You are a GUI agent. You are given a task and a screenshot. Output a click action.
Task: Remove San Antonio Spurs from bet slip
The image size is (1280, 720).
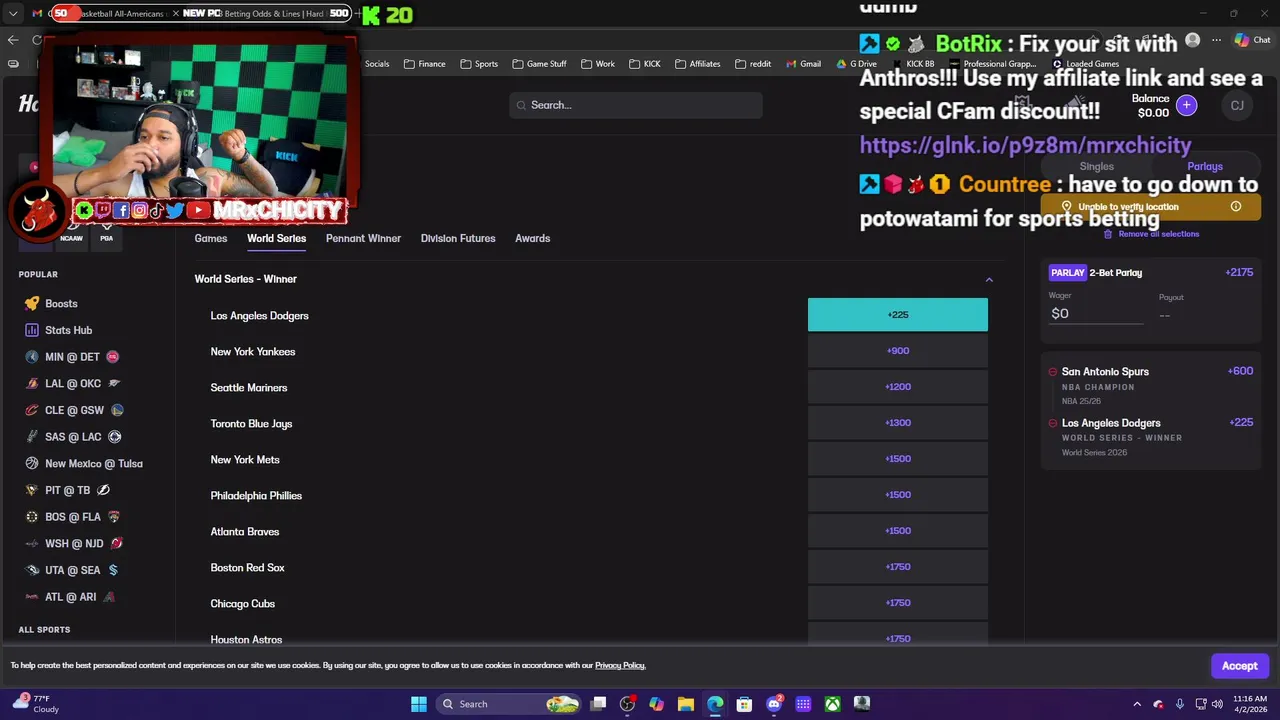click(1052, 372)
